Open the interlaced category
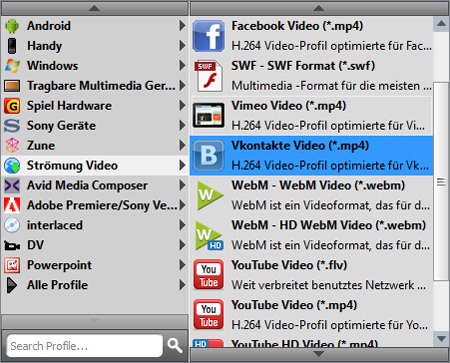Viewport: 450px width, 363px height. coord(95,225)
